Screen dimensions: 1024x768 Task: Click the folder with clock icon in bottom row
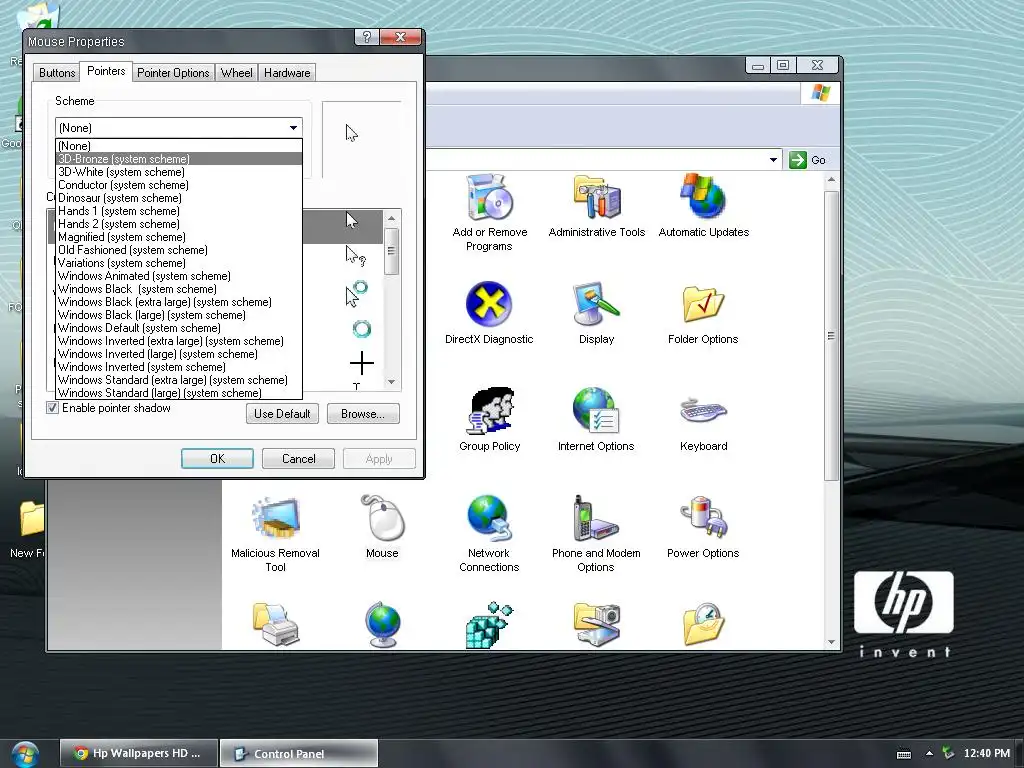[x=703, y=625]
